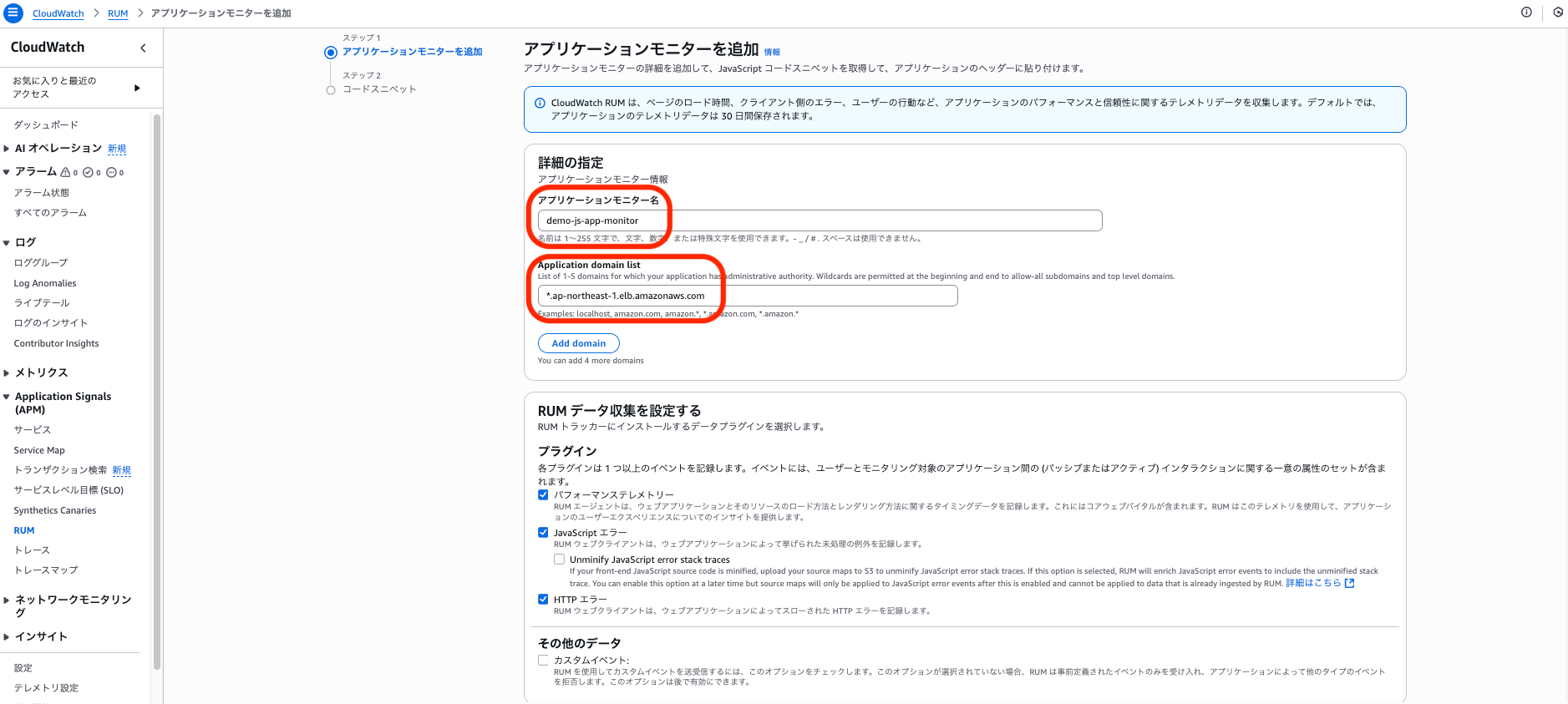1568x704 pixels.
Task: Collapse the ログ section
Action: tap(7, 243)
